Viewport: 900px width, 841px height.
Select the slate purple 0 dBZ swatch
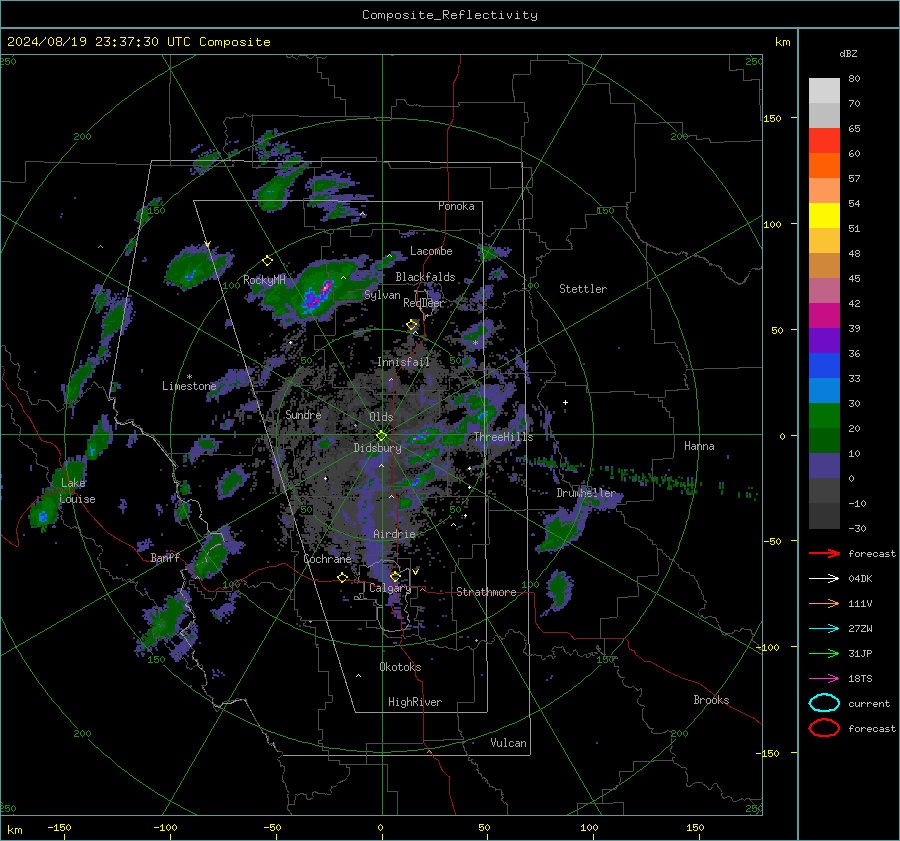pyautogui.click(x=824, y=466)
